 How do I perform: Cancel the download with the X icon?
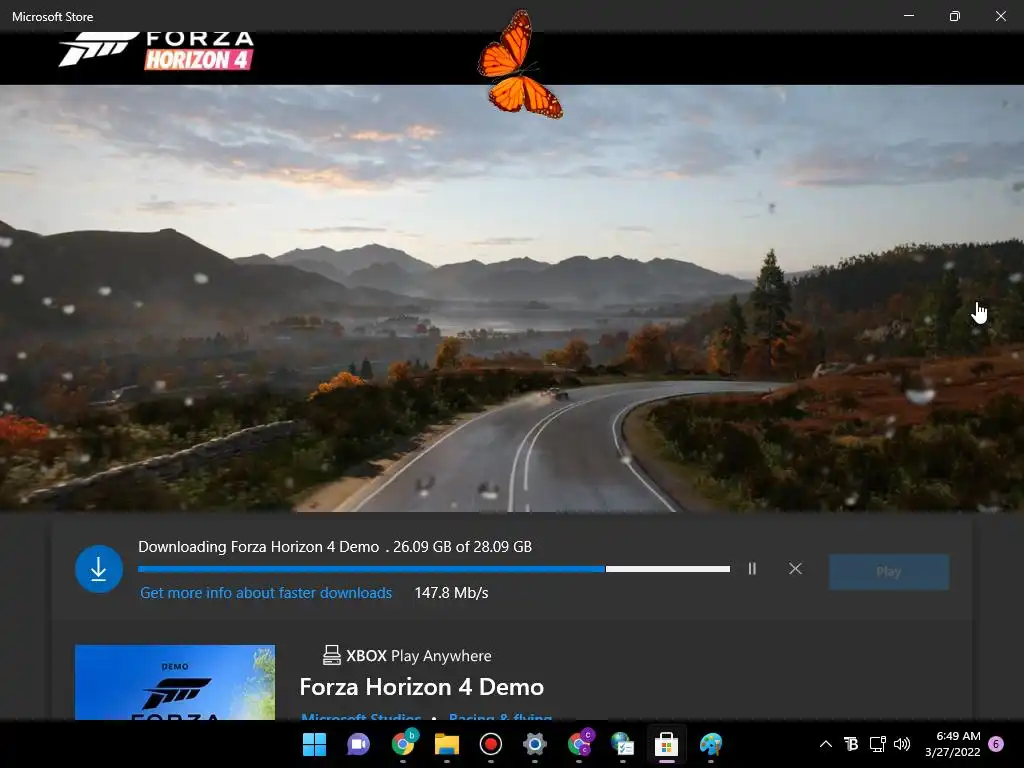click(x=795, y=569)
